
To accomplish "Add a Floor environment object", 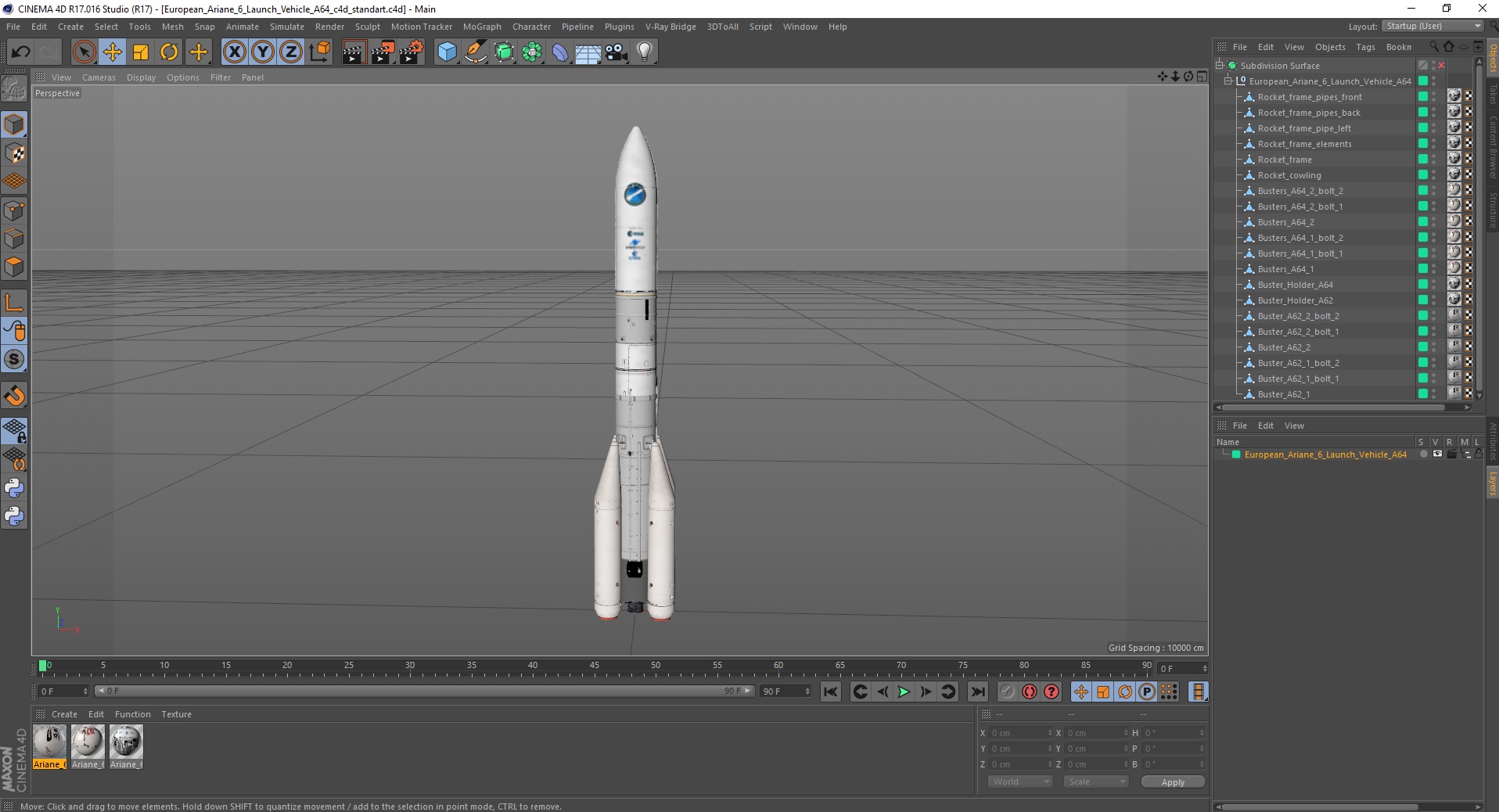I will tap(588, 52).
